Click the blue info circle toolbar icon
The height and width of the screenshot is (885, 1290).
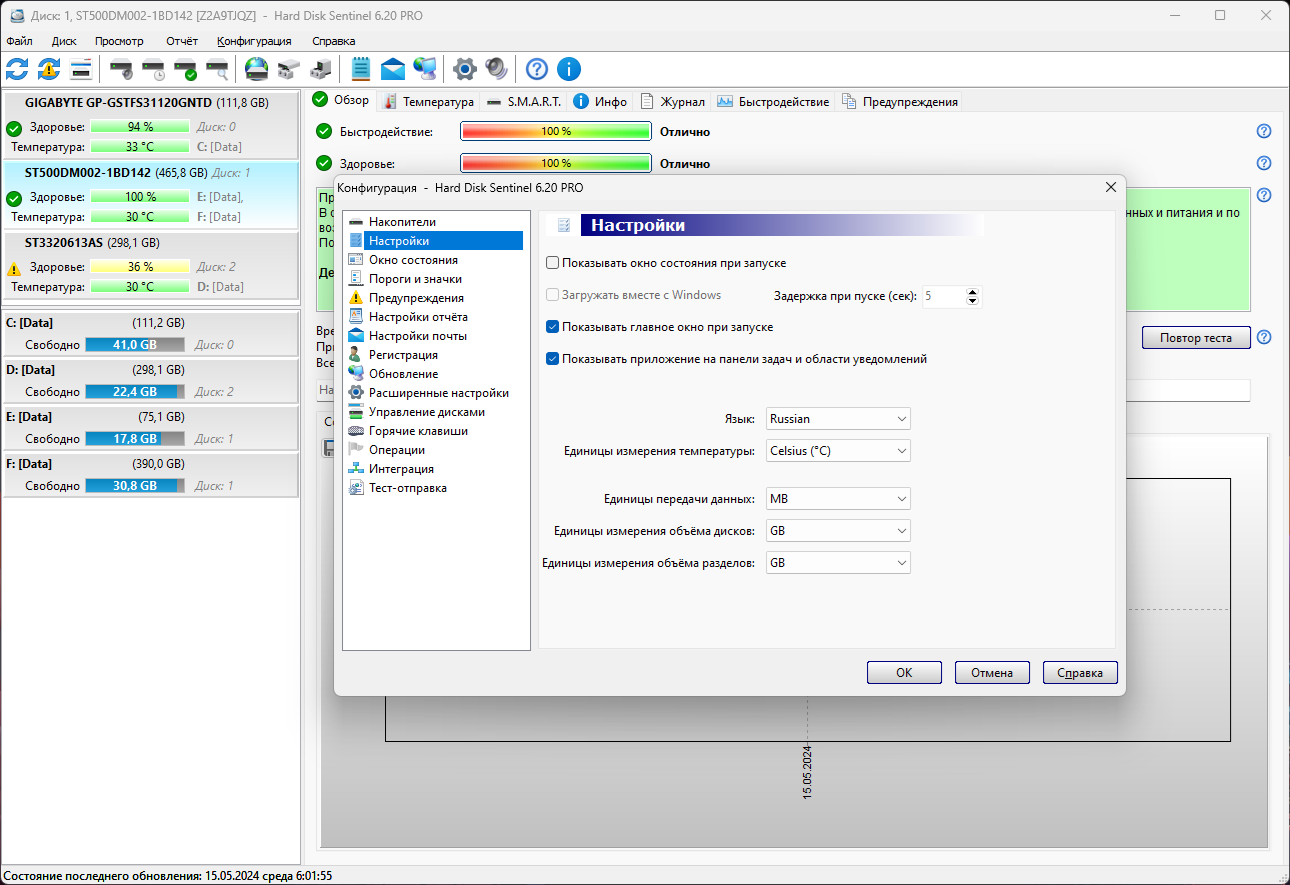pyautogui.click(x=569, y=69)
